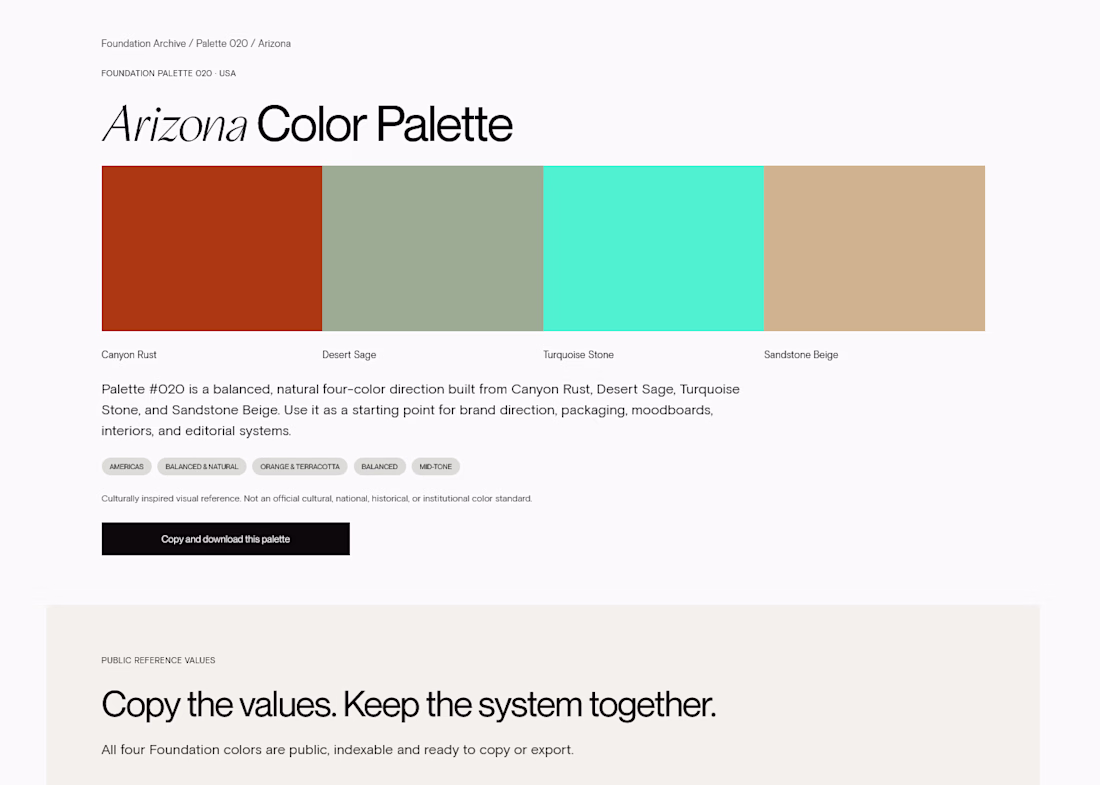Image resolution: width=1100 pixels, height=785 pixels.
Task: Open the BALANCED & NATURAL tag
Action: click(x=202, y=467)
